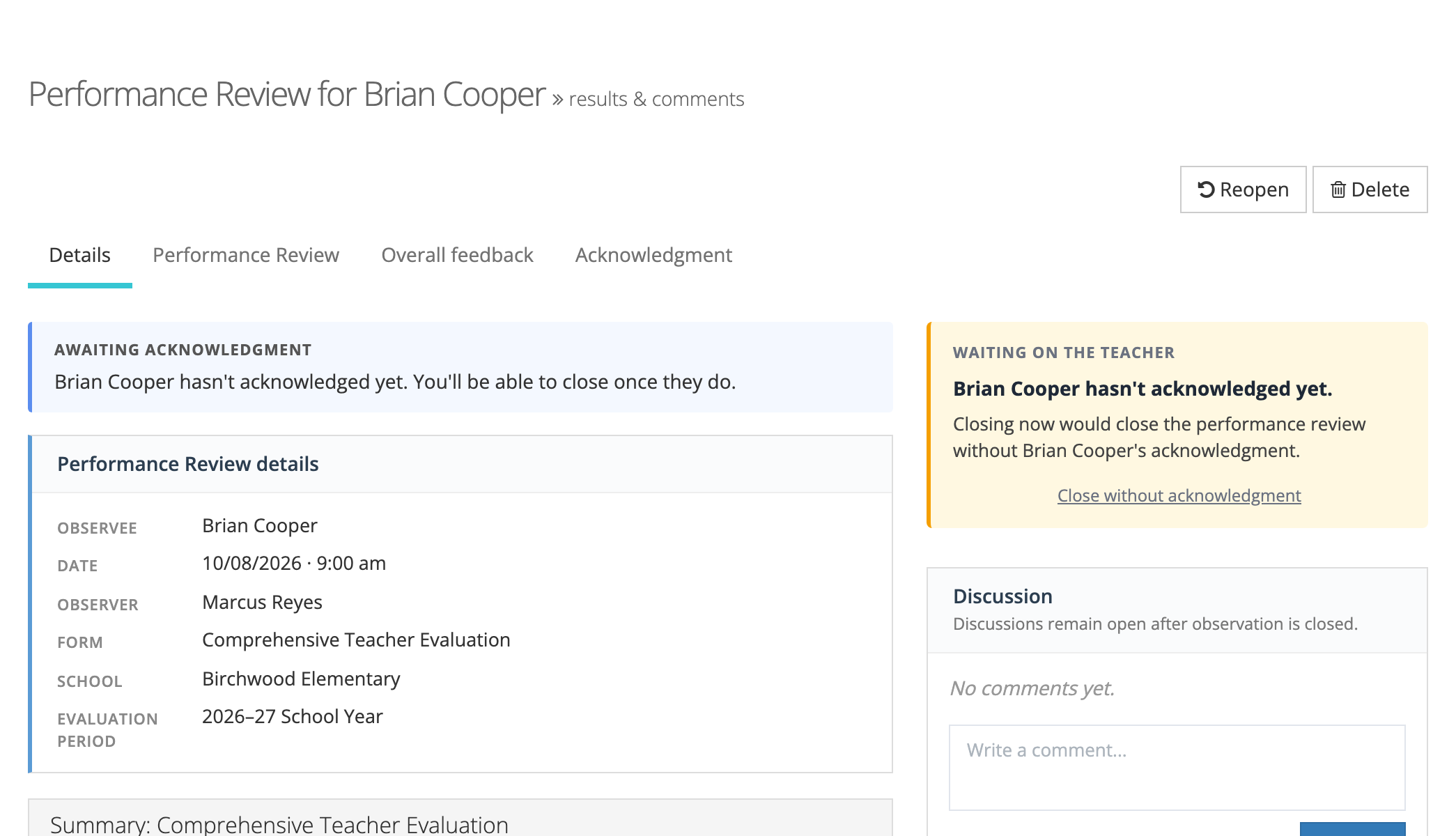Click the school value Birchwood Elementary
Image resolution: width=1456 pixels, height=836 pixels.
coord(301,679)
